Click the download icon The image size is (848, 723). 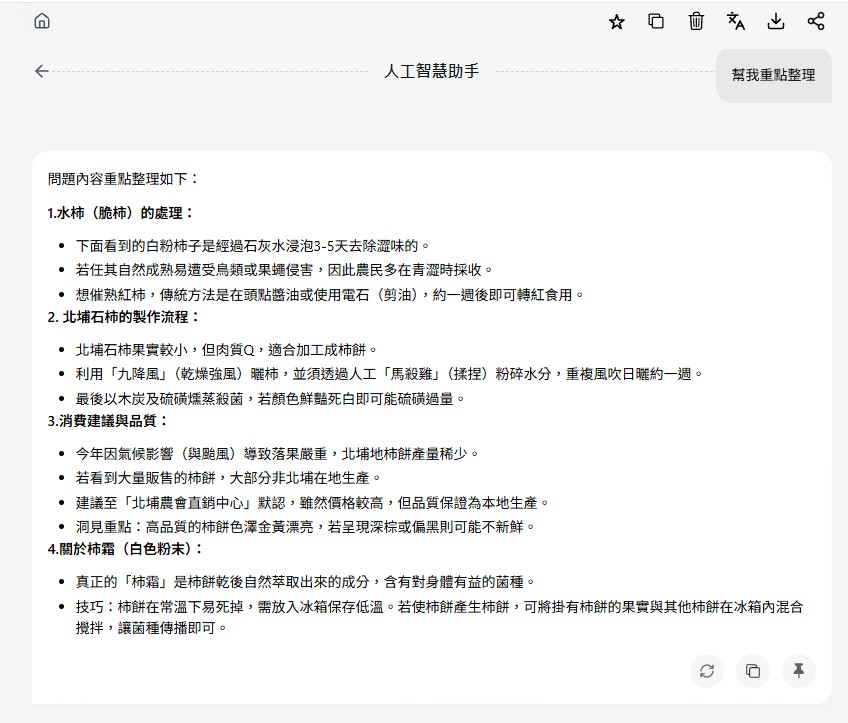tap(776, 21)
